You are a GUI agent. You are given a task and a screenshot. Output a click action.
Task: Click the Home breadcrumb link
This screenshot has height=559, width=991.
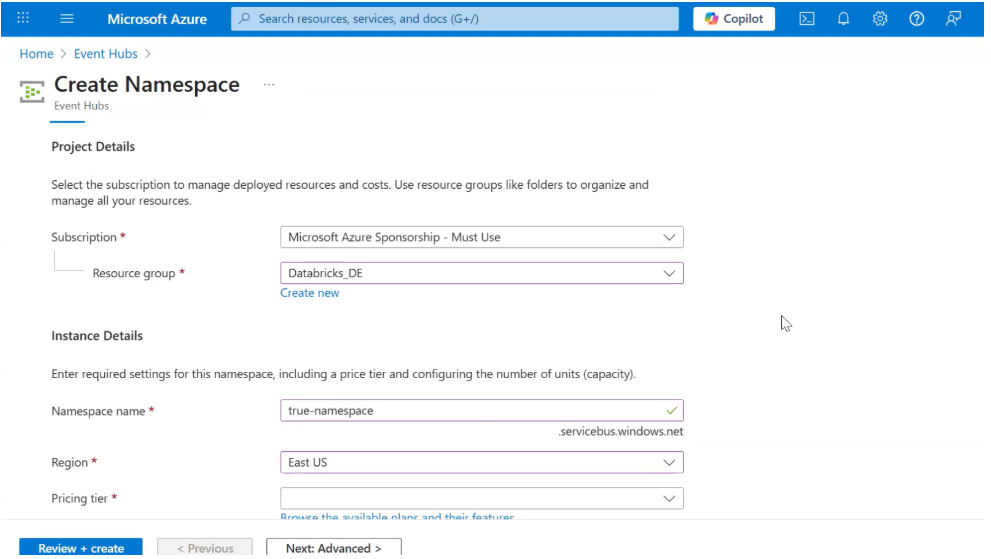[x=36, y=54]
